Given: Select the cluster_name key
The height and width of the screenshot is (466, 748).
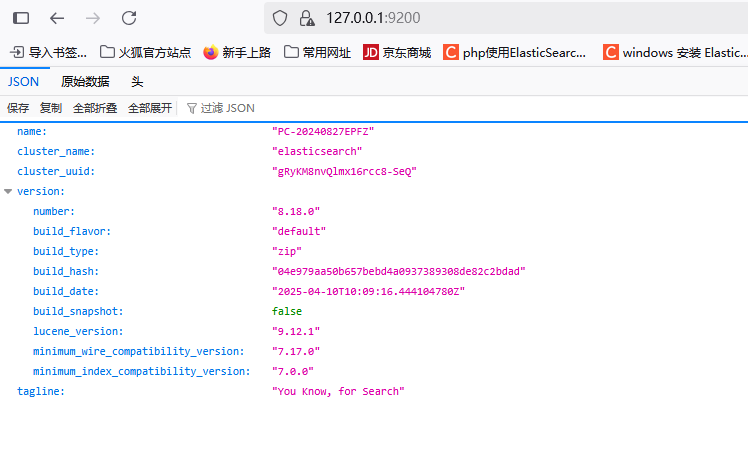Looking at the screenshot, I should (x=56, y=152).
